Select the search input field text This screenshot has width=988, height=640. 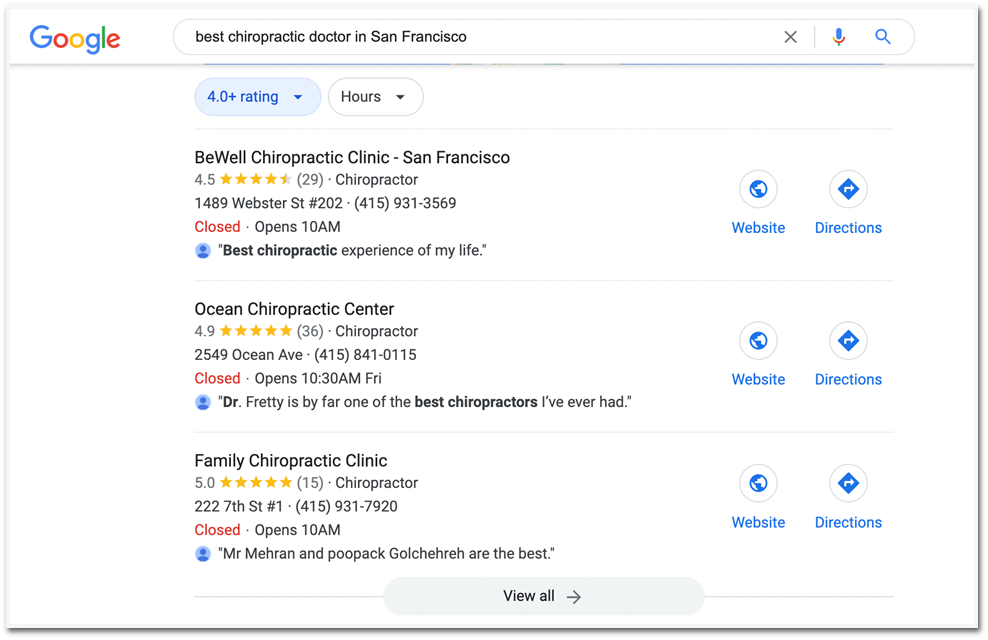(x=330, y=36)
